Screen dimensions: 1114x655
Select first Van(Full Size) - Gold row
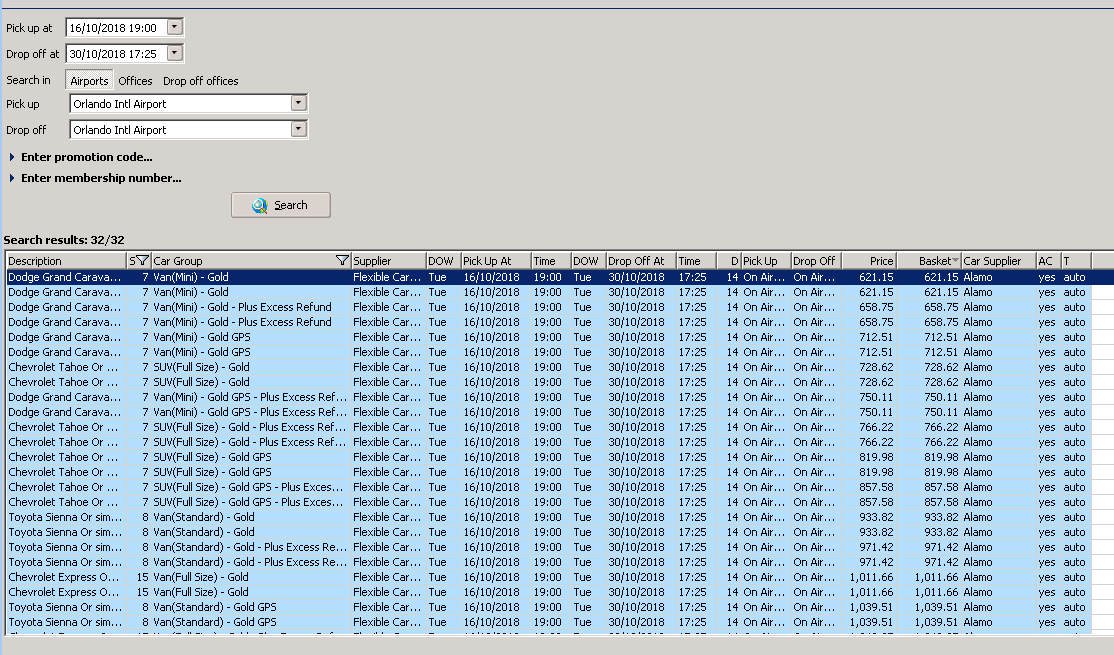coord(548,577)
